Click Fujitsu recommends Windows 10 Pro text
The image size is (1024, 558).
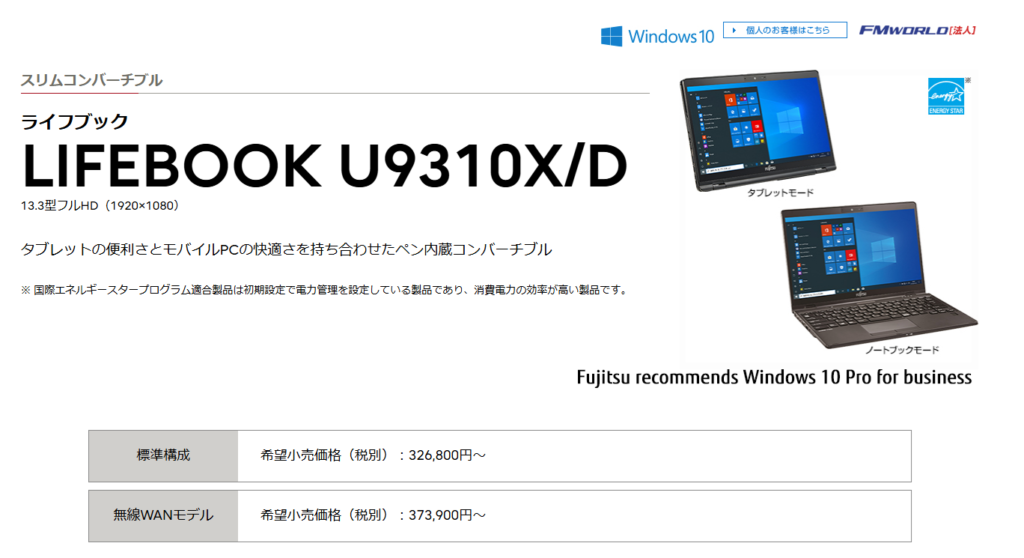[774, 378]
